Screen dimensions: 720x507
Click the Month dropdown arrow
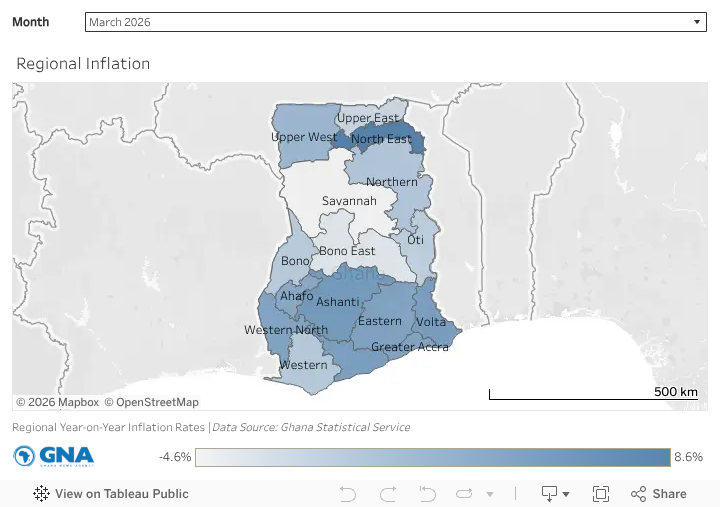(x=697, y=22)
